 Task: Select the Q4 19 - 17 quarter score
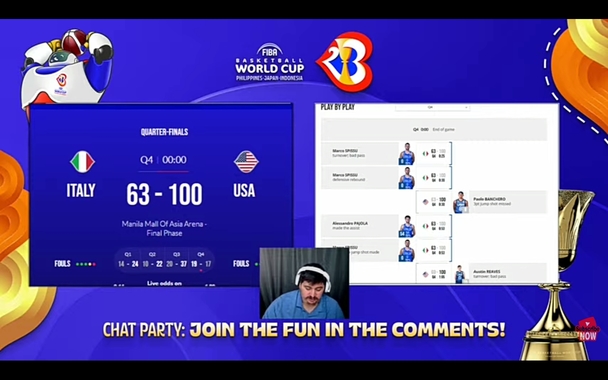pos(201,260)
